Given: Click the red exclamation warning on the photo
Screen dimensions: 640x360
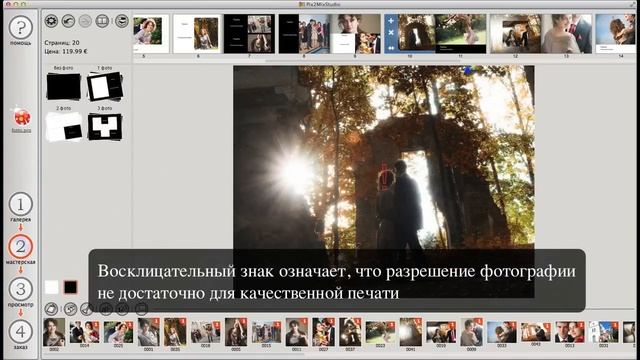Looking at the screenshot, I should click(x=384, y=176).
